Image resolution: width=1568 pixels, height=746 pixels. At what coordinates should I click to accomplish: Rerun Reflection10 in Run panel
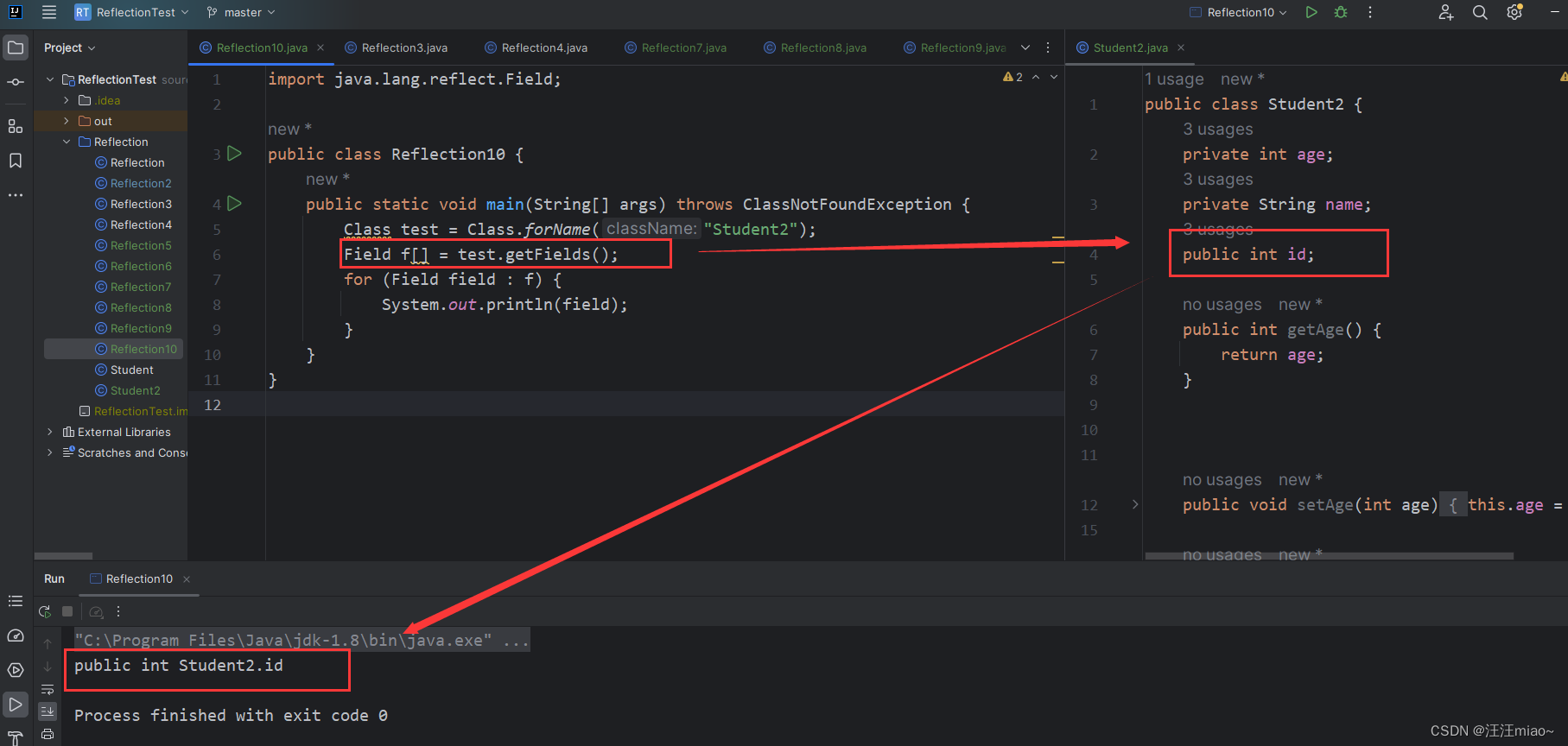(x=45, y=611)
